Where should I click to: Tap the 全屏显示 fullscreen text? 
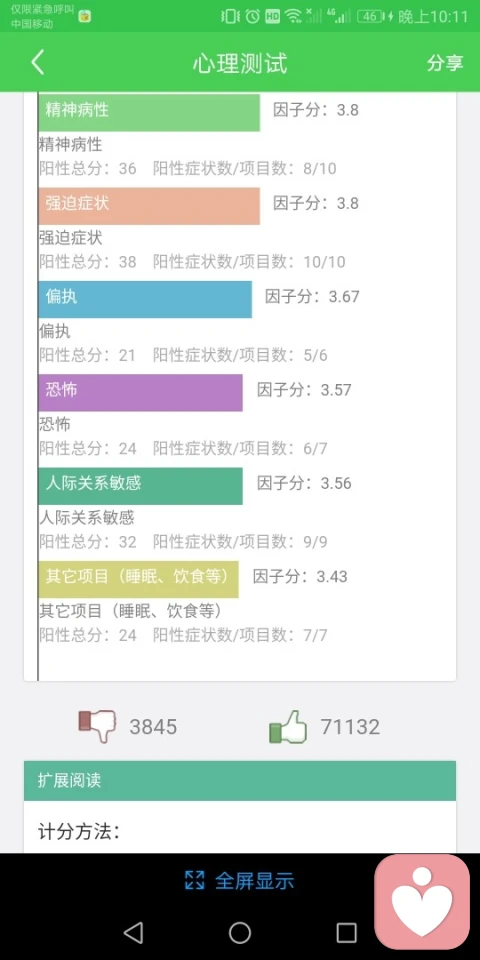[x=255, y=881]
